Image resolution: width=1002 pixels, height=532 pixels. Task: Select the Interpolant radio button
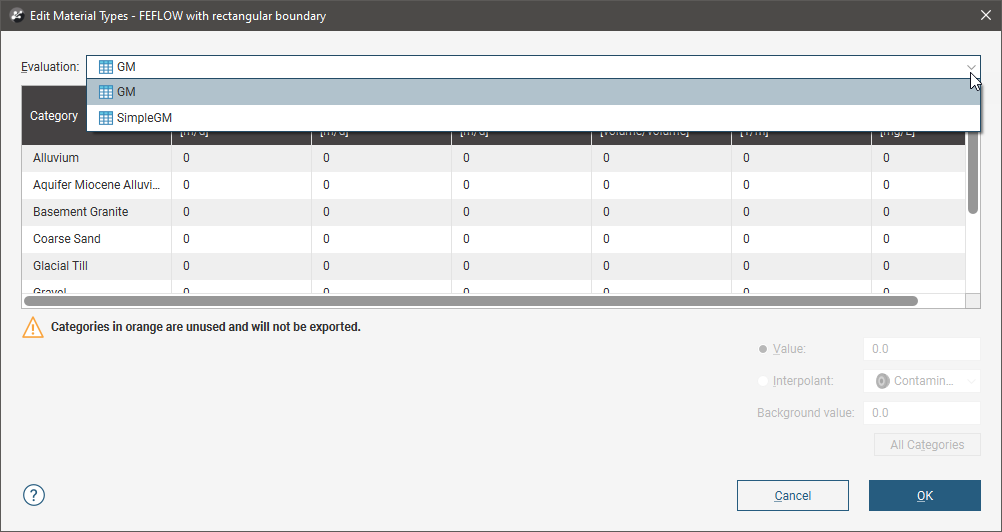[764, 381]
